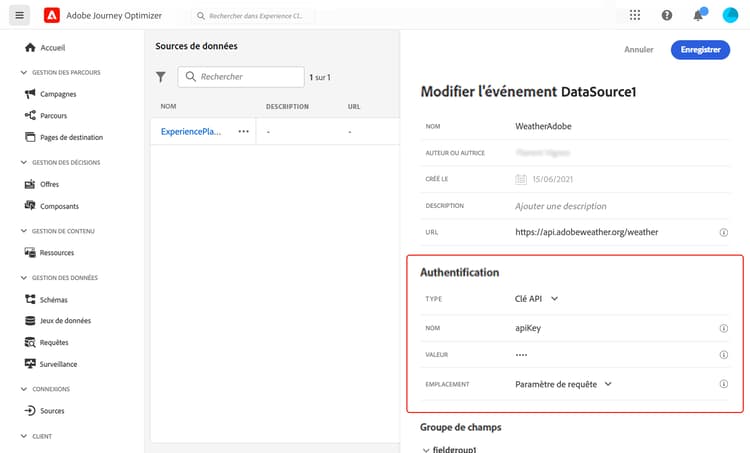Focus the Rechercher data sources field

(x=241, y=77)
